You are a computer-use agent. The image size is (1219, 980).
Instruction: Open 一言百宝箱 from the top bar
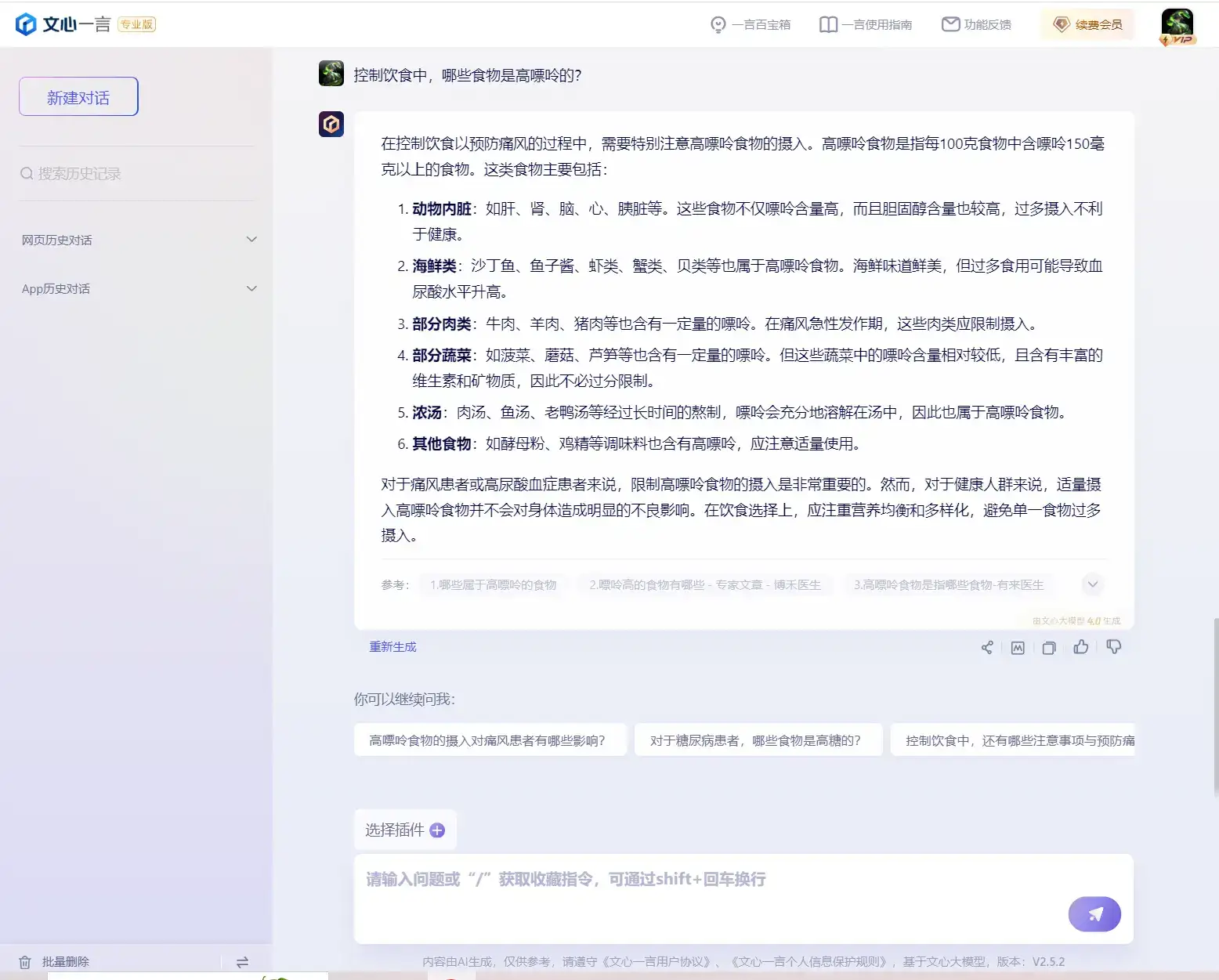[750, 24]
